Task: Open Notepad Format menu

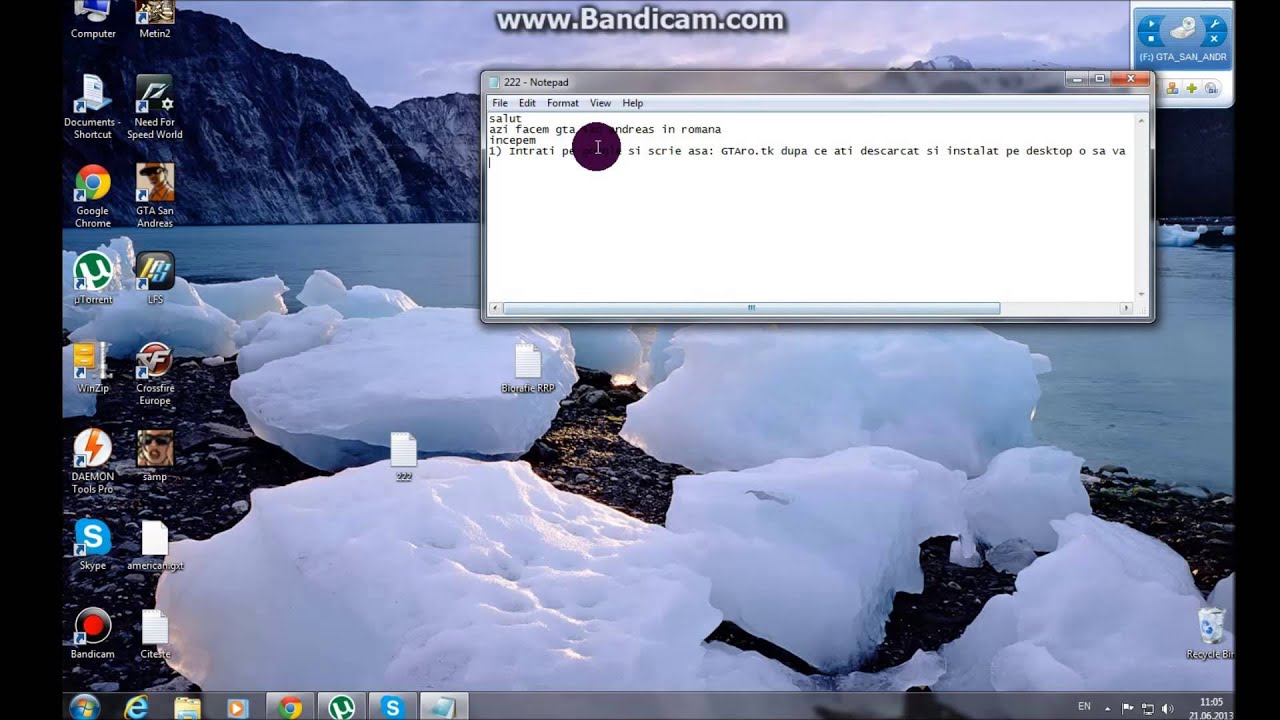Action: tap(563, 103)
